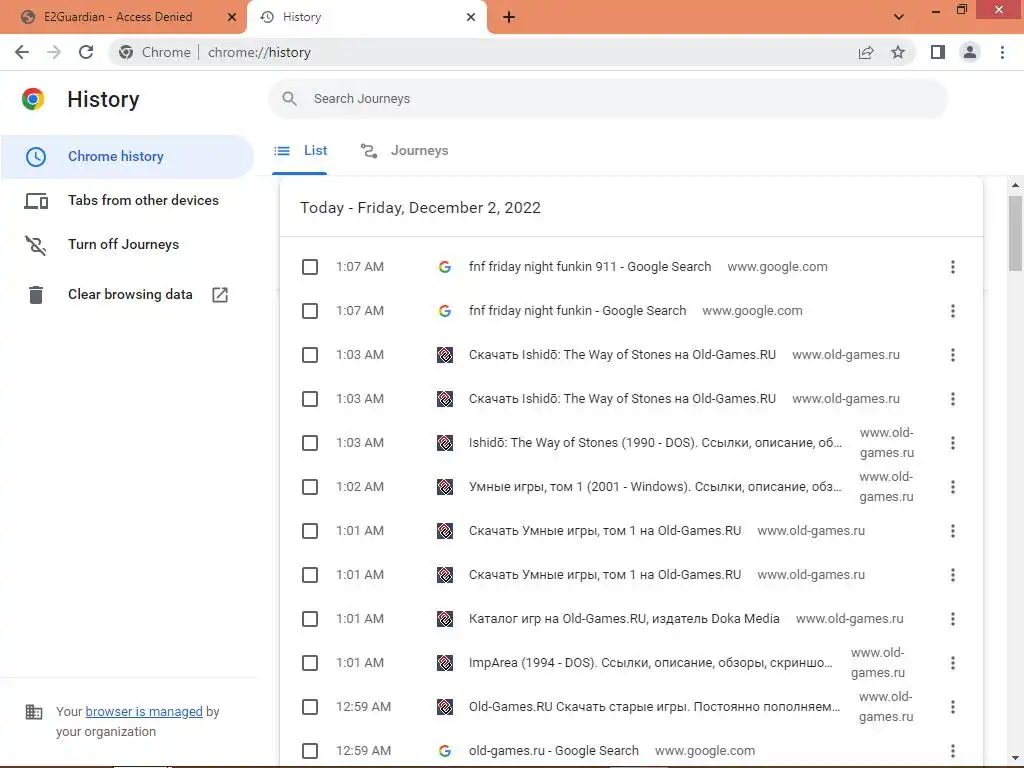Open the tab search chevron
The image size is (1024, 768).
899,17
